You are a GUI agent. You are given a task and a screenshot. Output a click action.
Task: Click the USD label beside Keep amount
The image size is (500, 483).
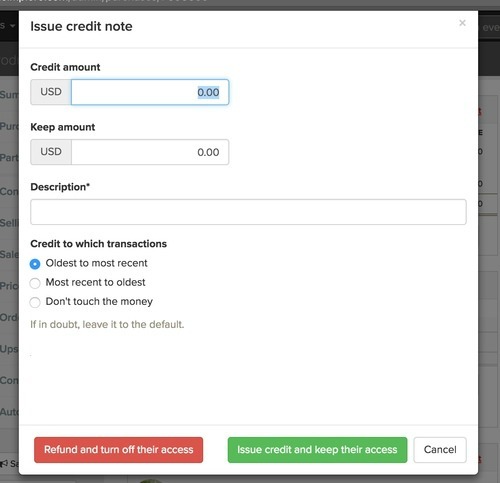tap(51, 152)
